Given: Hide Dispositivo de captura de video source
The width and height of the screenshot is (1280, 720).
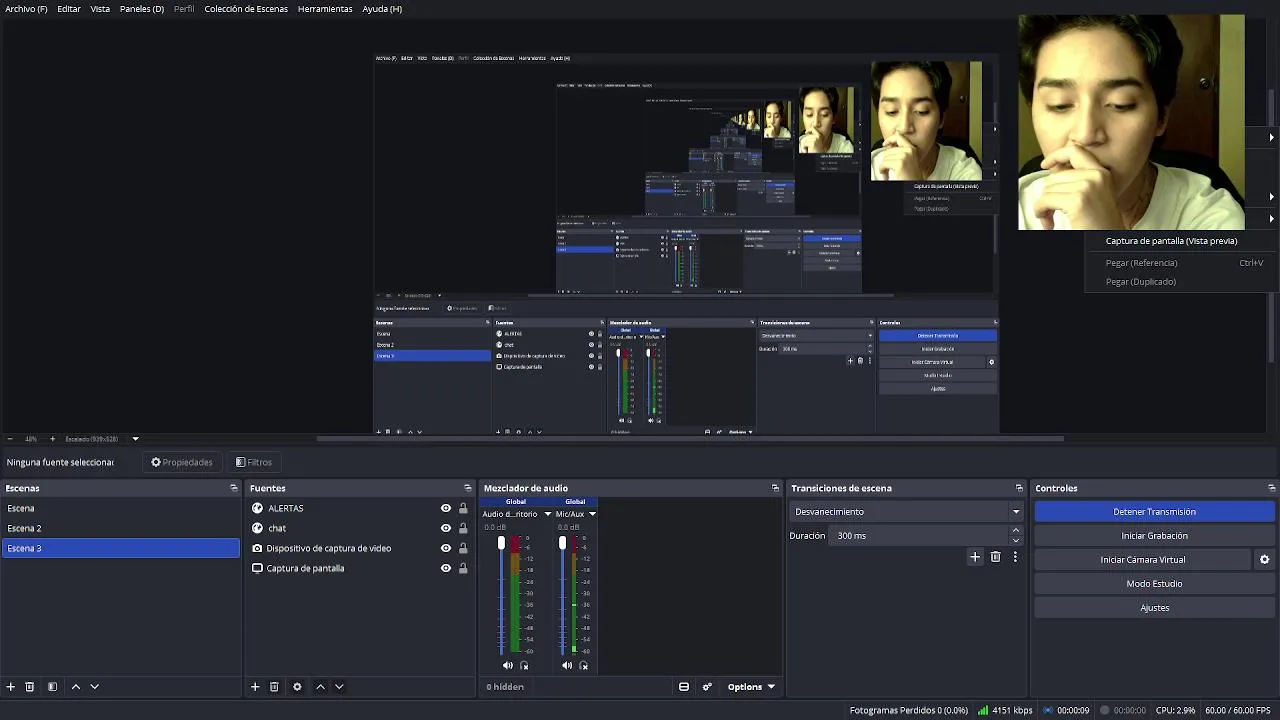Looking at the screenshot, I should 446,548.
